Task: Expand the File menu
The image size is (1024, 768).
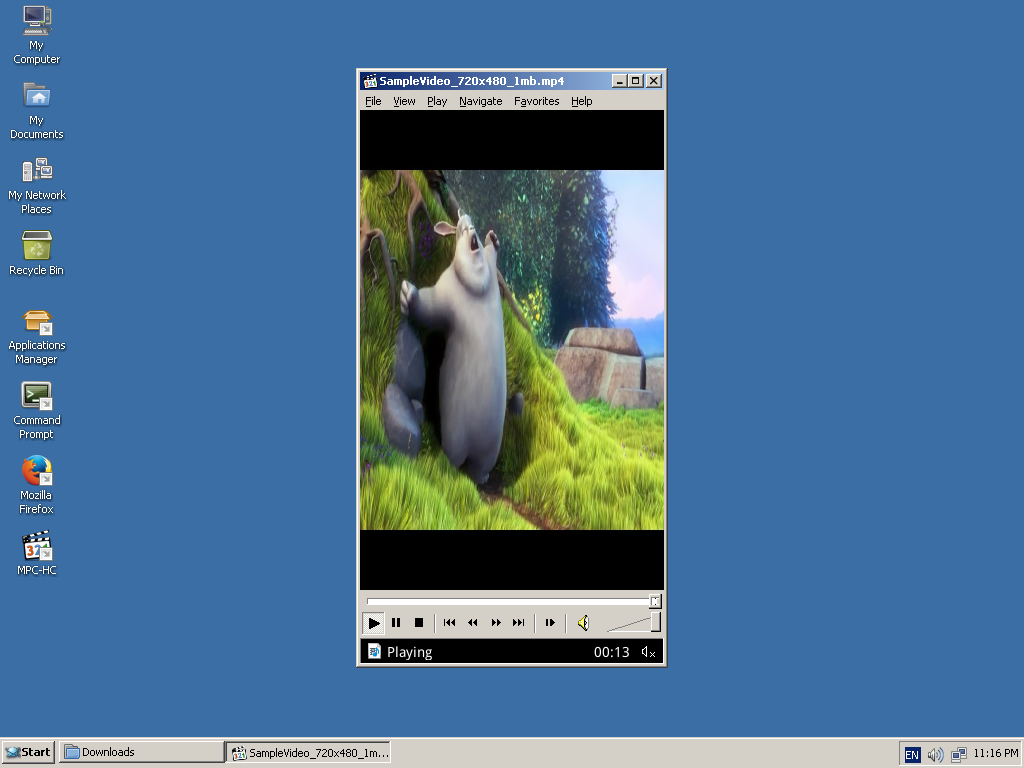Action: click(372, 101)
